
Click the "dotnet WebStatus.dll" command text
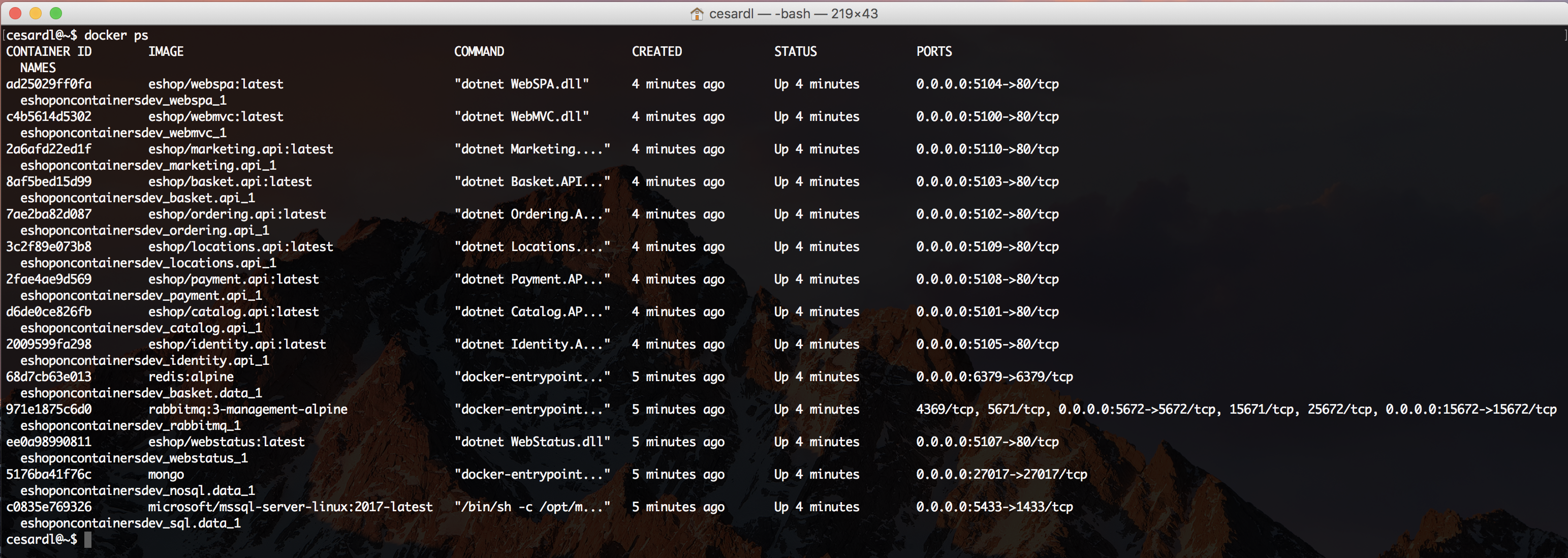tap(532, 442)
